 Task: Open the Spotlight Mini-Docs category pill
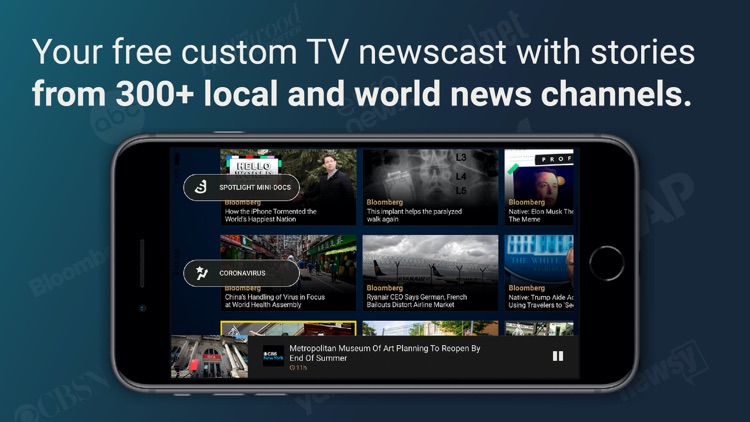[242, 188]
